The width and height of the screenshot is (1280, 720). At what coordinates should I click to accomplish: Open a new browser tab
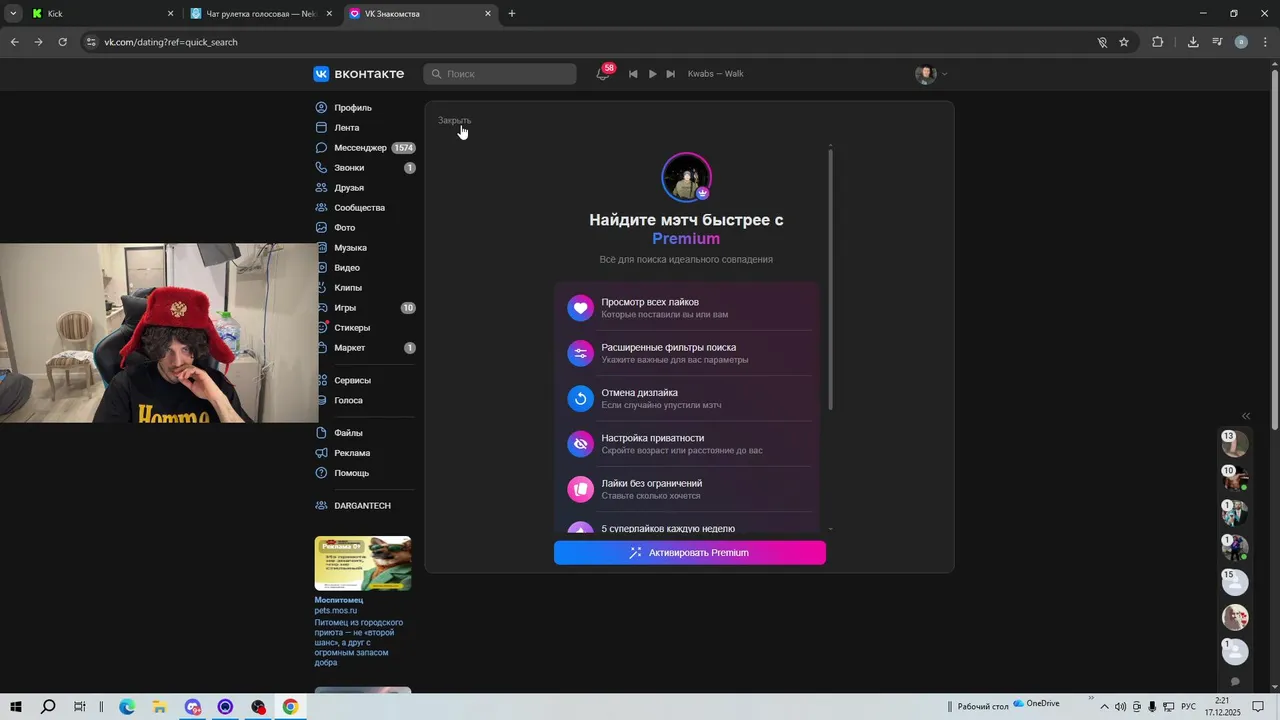point(512,14)
